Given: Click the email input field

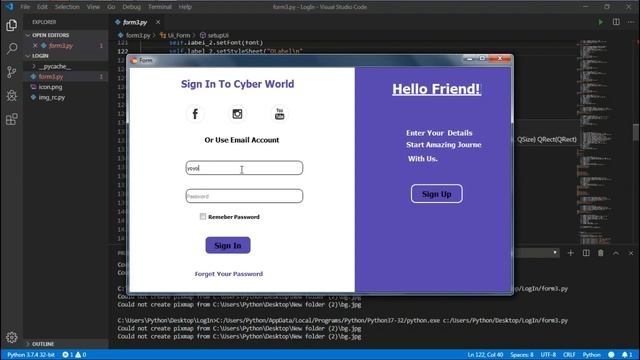Looking at the screenshot, I should tap(244, 168).
